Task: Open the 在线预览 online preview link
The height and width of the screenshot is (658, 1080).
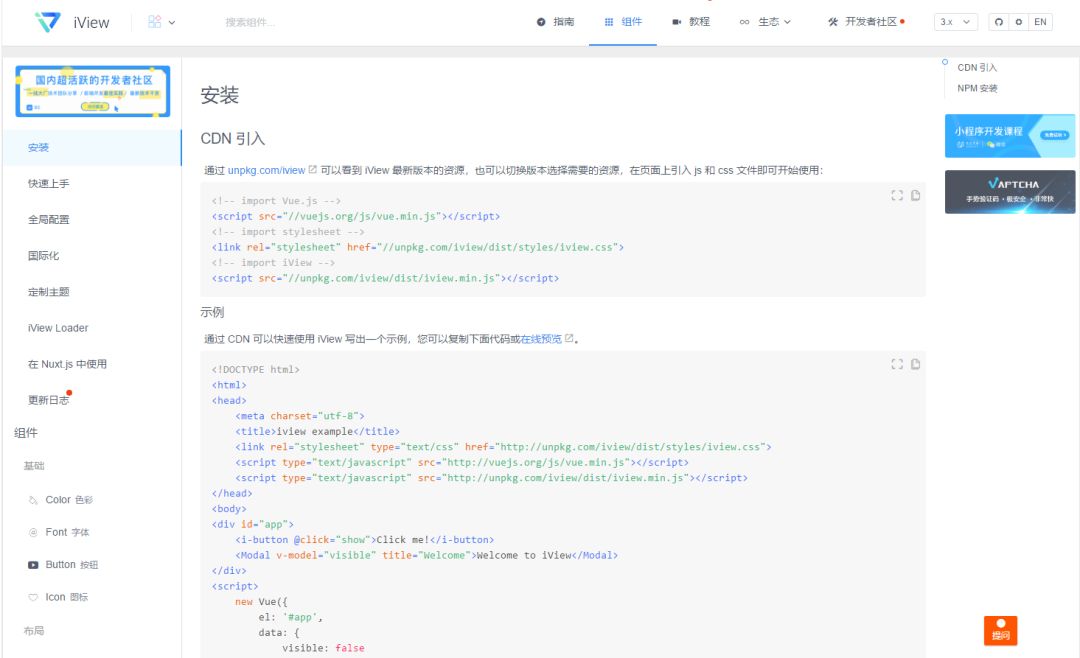Action: [x=541, y=339]
